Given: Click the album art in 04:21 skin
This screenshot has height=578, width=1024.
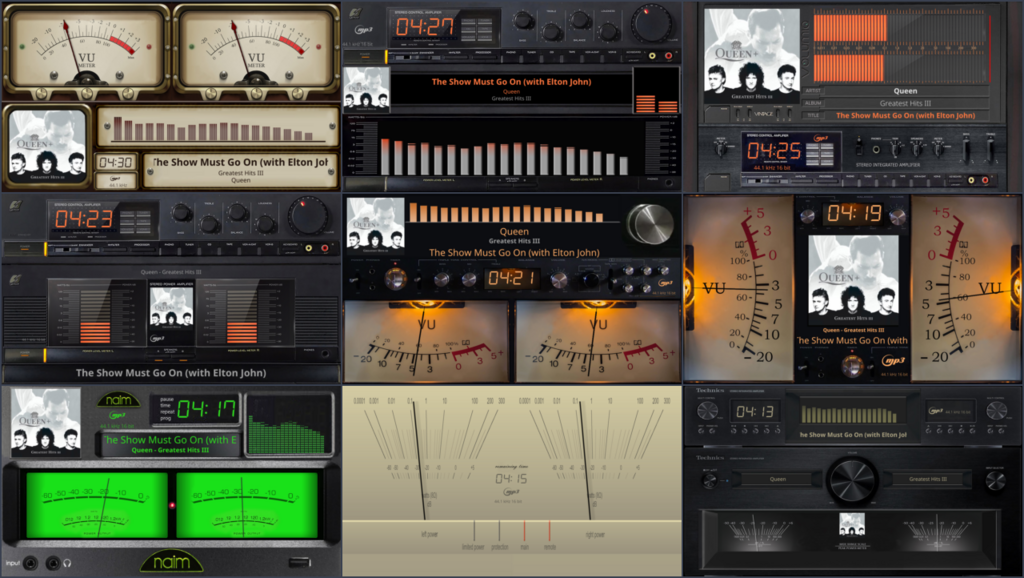Looking at the screenshot, I should (375, 225).
